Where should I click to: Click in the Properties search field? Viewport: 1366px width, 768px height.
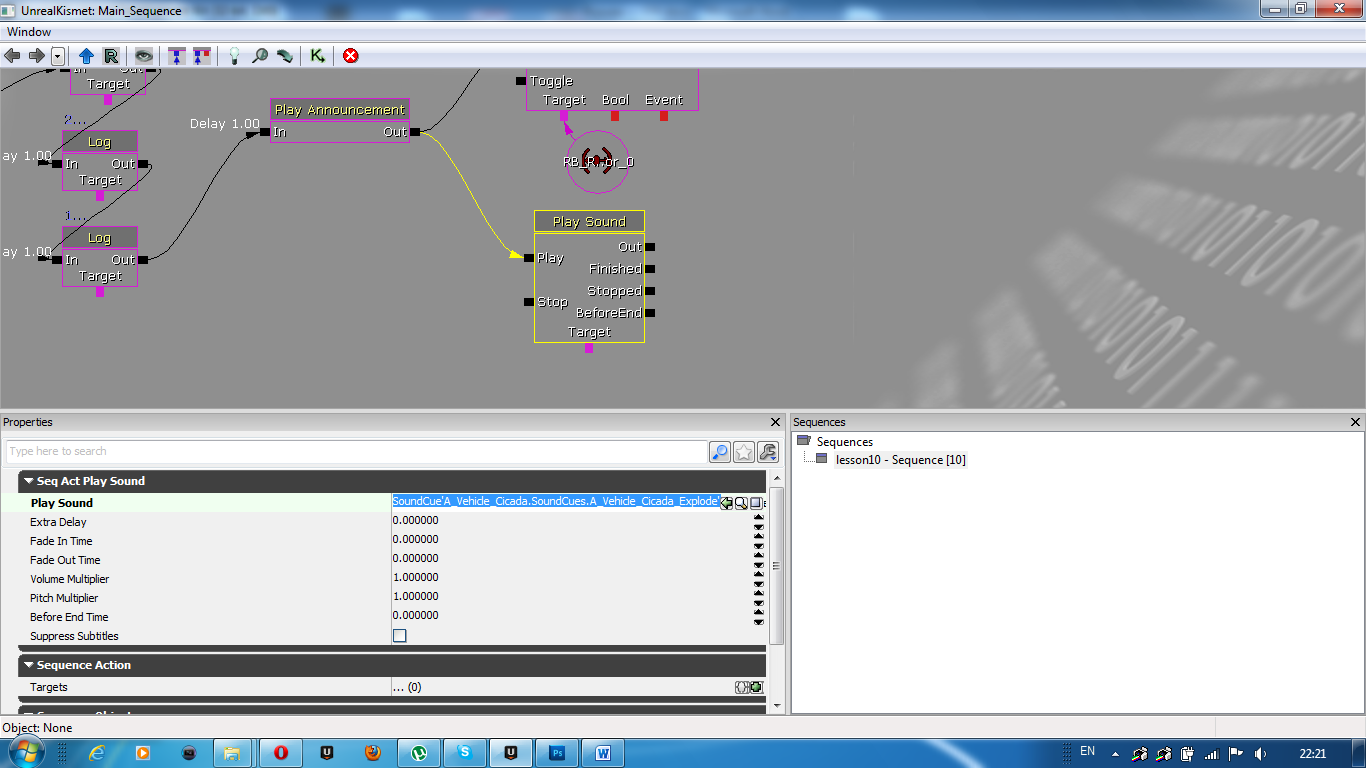point(356,451)
